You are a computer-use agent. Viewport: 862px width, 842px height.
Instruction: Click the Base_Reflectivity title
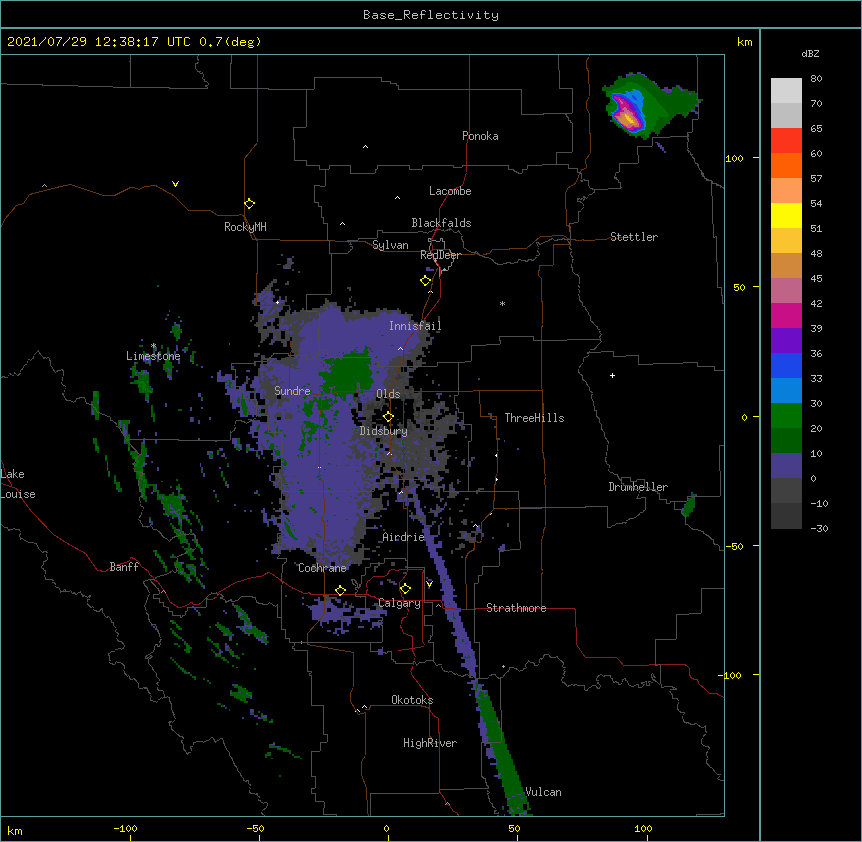click(431, 15)
